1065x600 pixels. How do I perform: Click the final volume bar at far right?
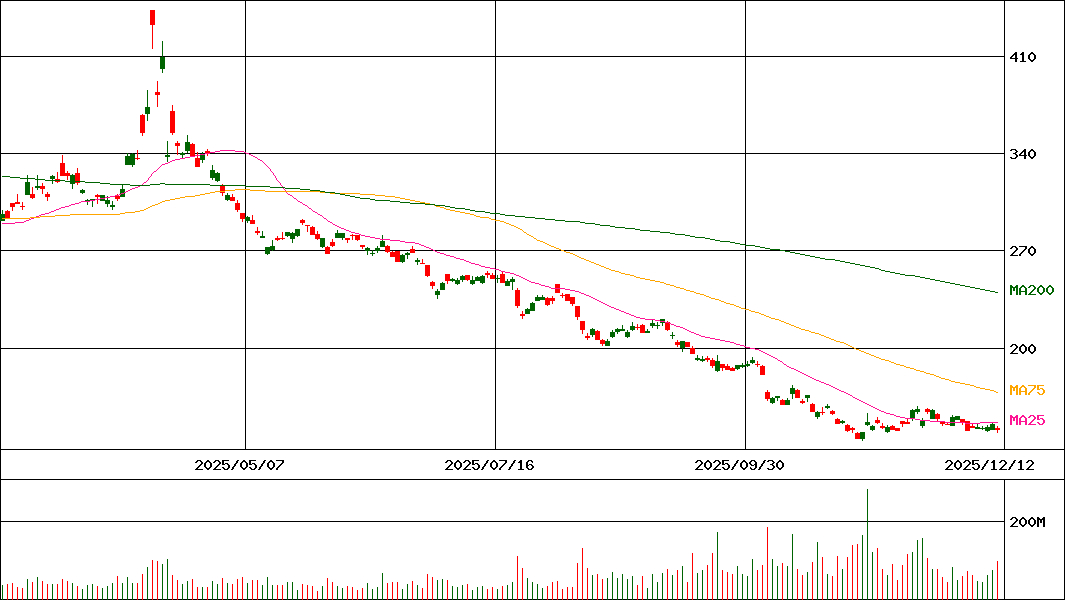click(x=997, y=579)
